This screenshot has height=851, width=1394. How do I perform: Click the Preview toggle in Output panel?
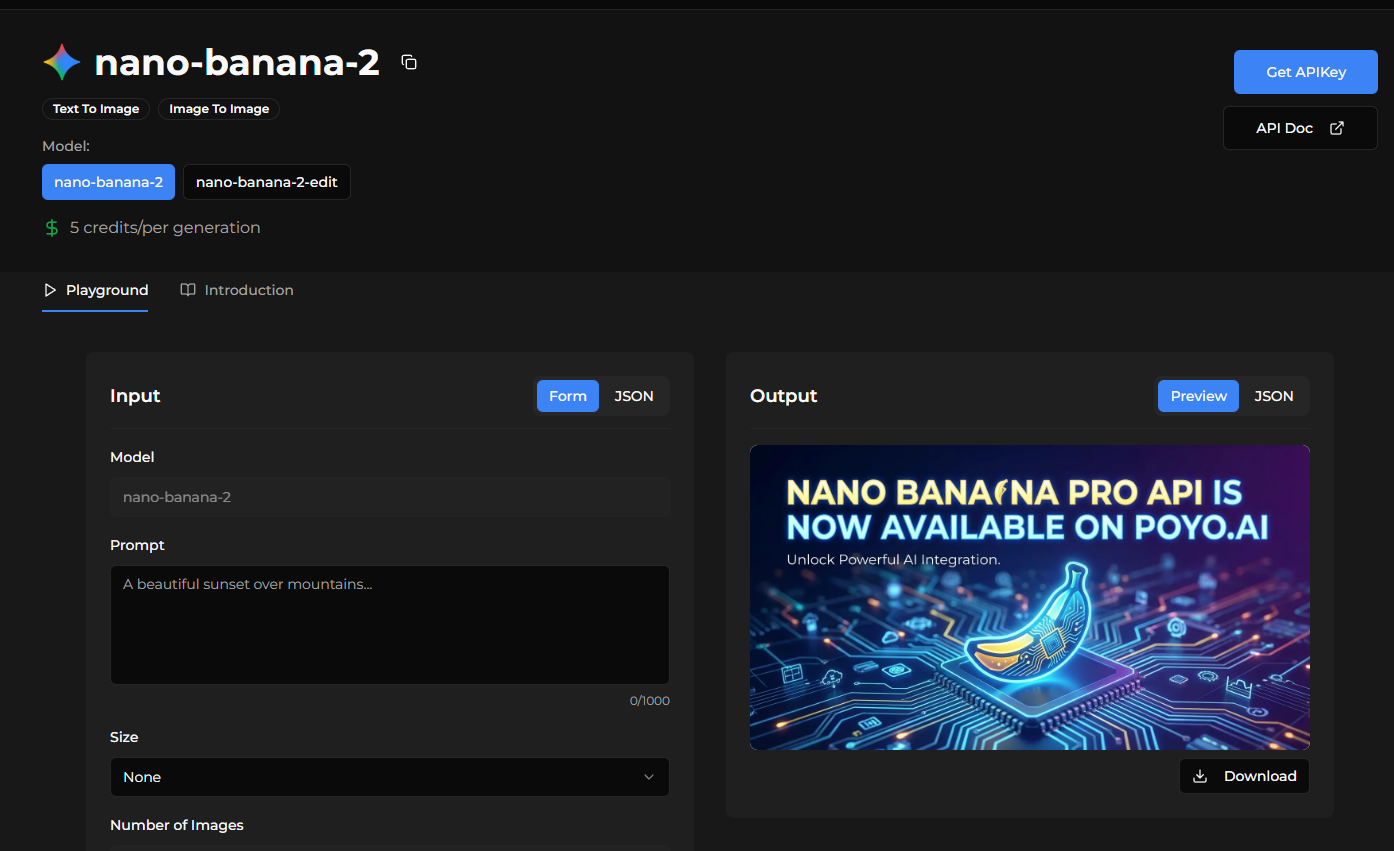click(1197, 395)
